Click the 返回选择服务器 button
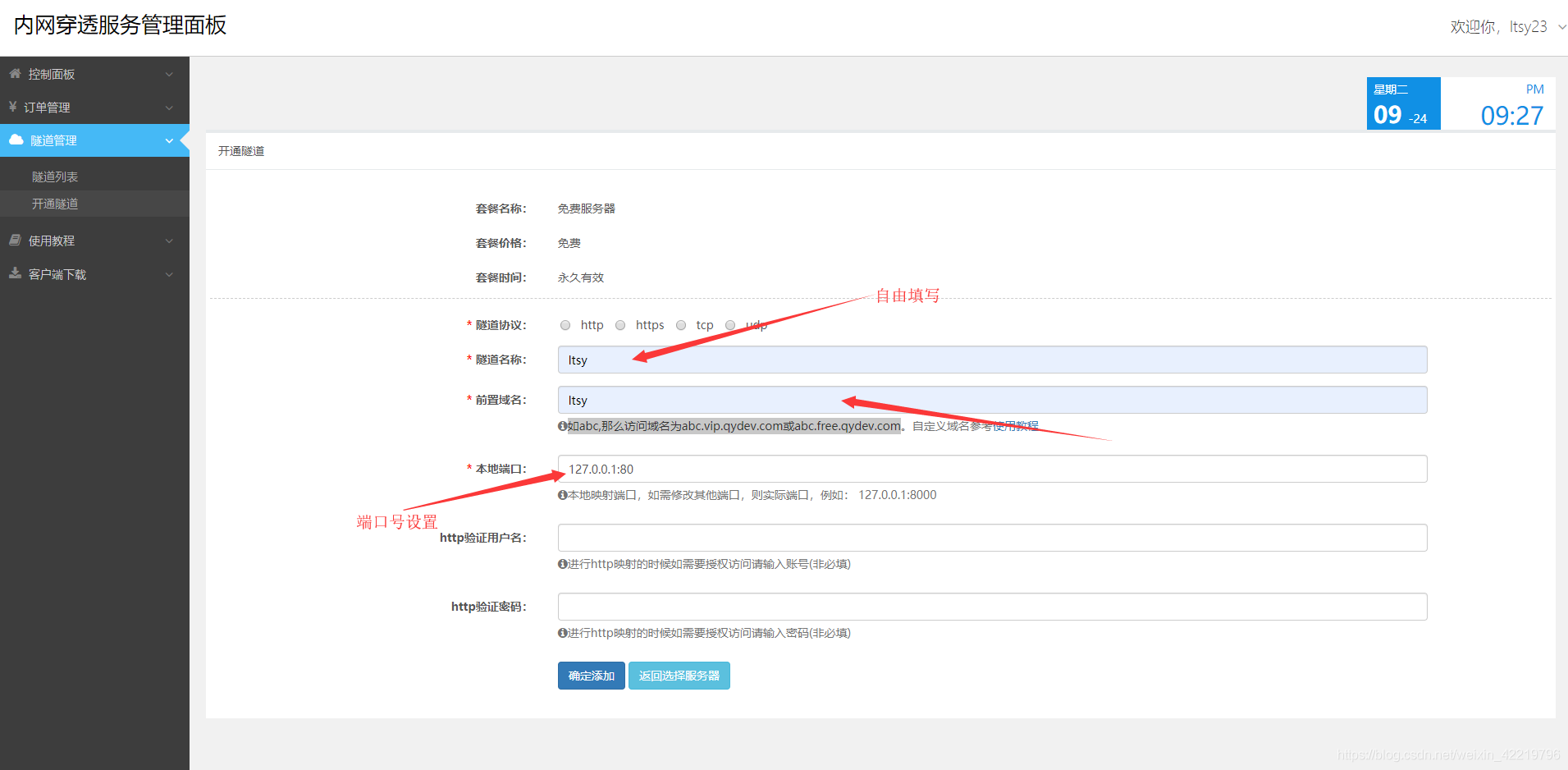The image size is (1568, 770). (679, 676)
